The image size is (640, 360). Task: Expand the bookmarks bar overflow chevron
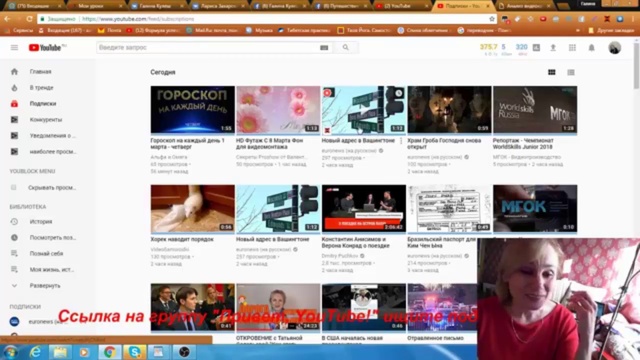coord(578,31)
